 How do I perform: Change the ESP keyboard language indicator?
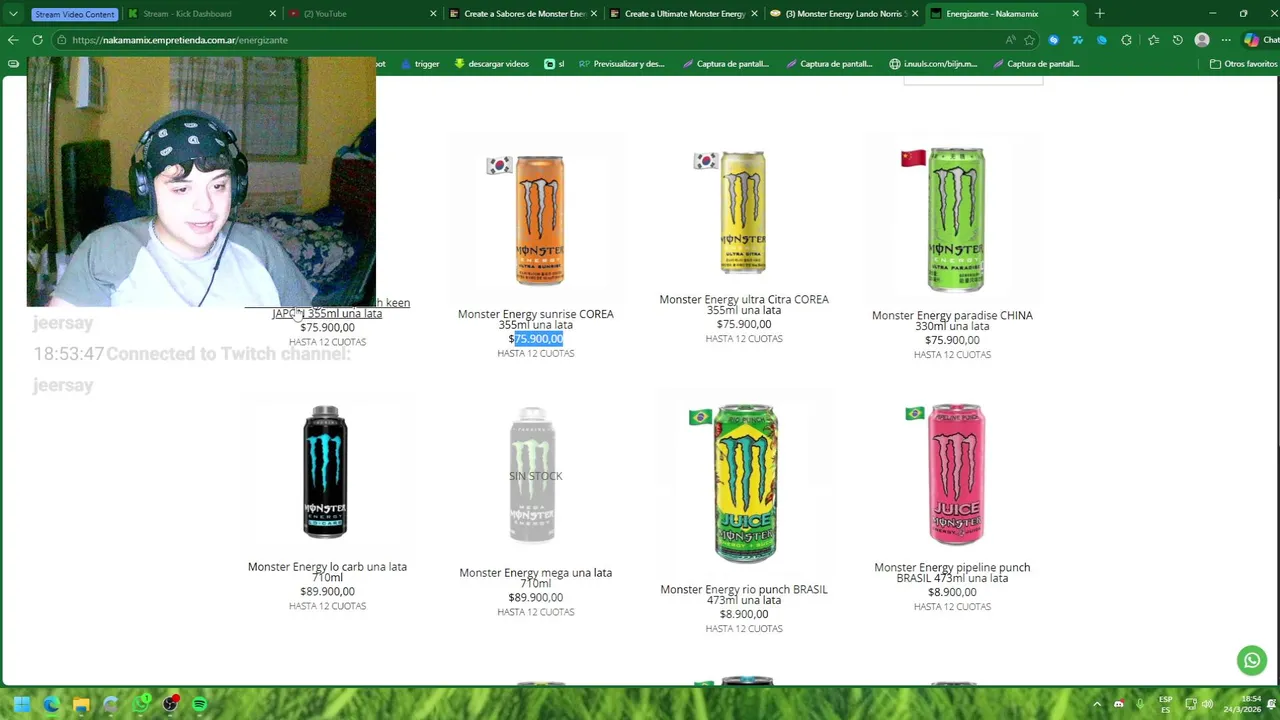click(x=1165, y=704)
